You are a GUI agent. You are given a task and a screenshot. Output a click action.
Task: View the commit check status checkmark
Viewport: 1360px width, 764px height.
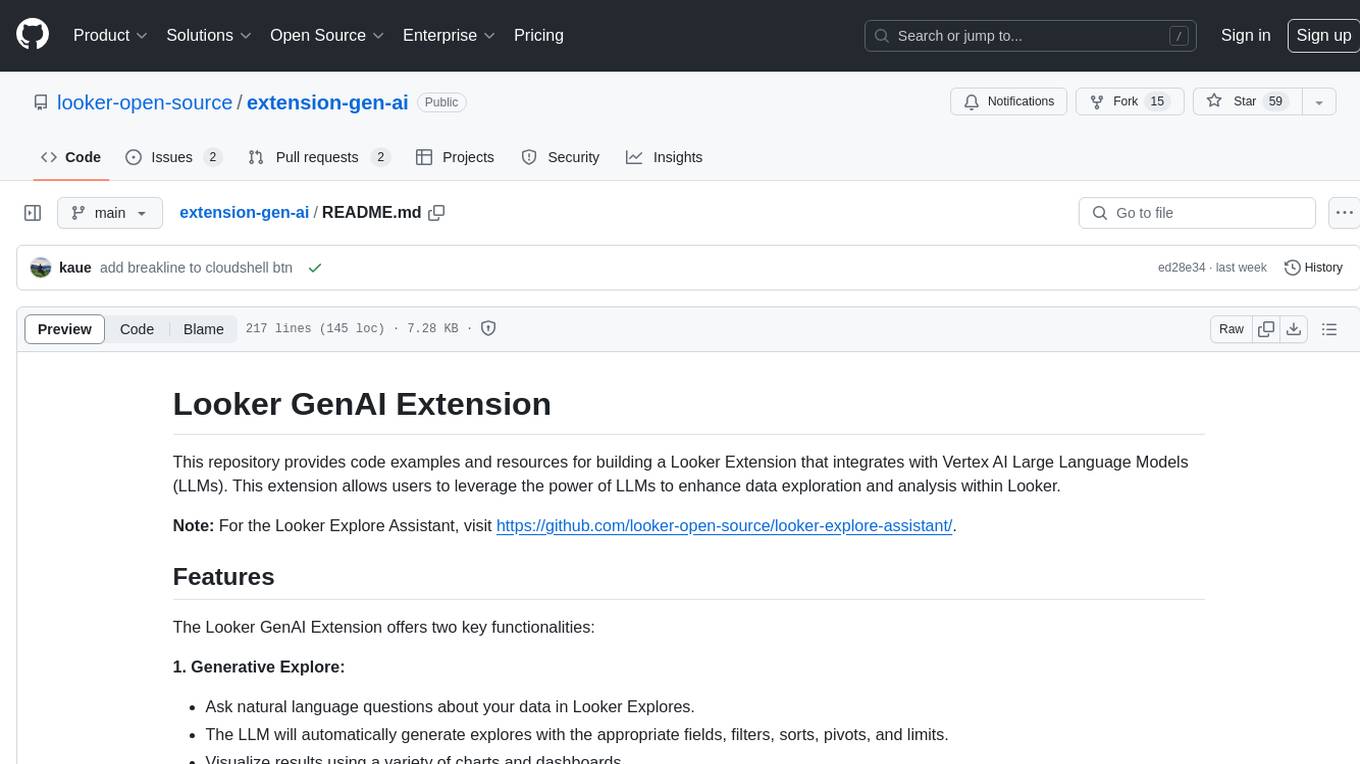pyautogui.click(x=315, y=268)
